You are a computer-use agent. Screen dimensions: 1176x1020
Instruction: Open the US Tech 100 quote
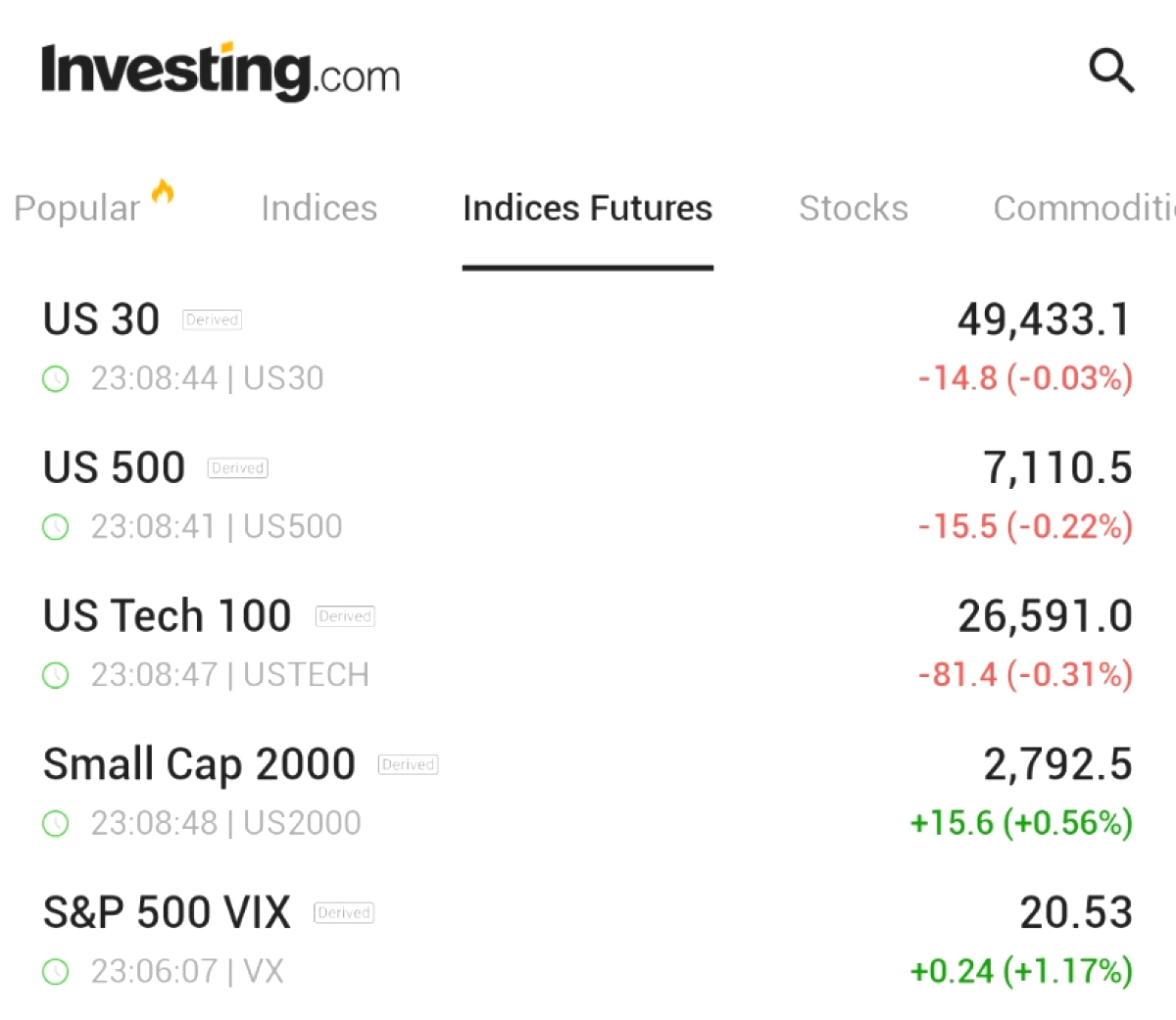[167, 616]
